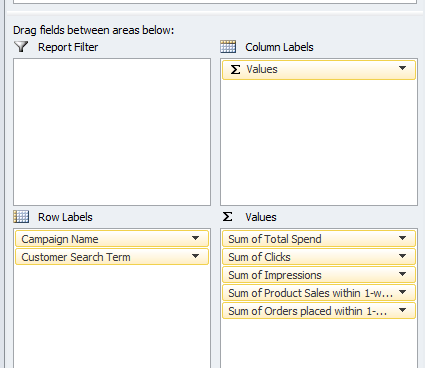The width and height of the screenshot is (425, 368).
Task: Click the sigma icon inside Column Labels Values field
Action: (235, 69)
